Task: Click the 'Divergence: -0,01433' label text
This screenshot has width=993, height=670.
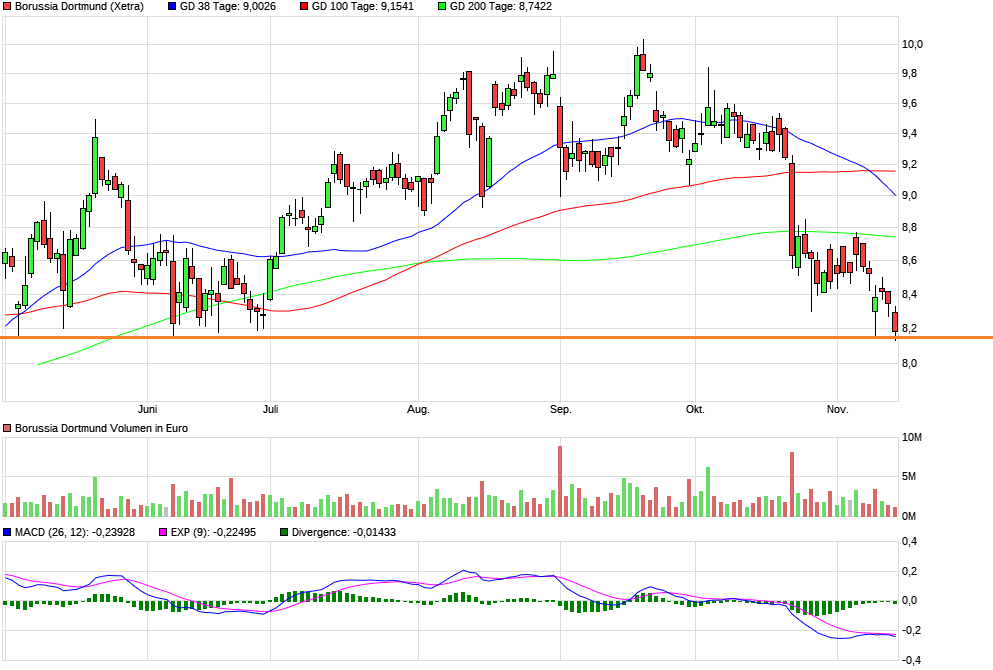Action: tap(344, 532)
